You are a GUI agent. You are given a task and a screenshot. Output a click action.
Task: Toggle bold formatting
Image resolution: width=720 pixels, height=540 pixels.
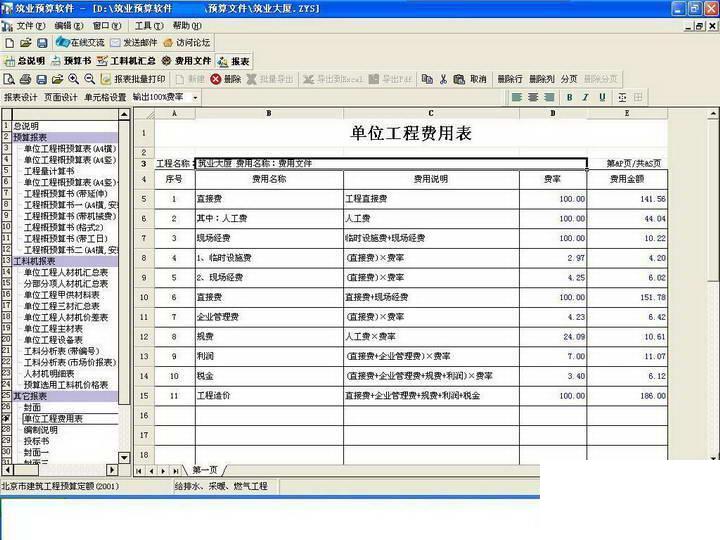(569, 97)
